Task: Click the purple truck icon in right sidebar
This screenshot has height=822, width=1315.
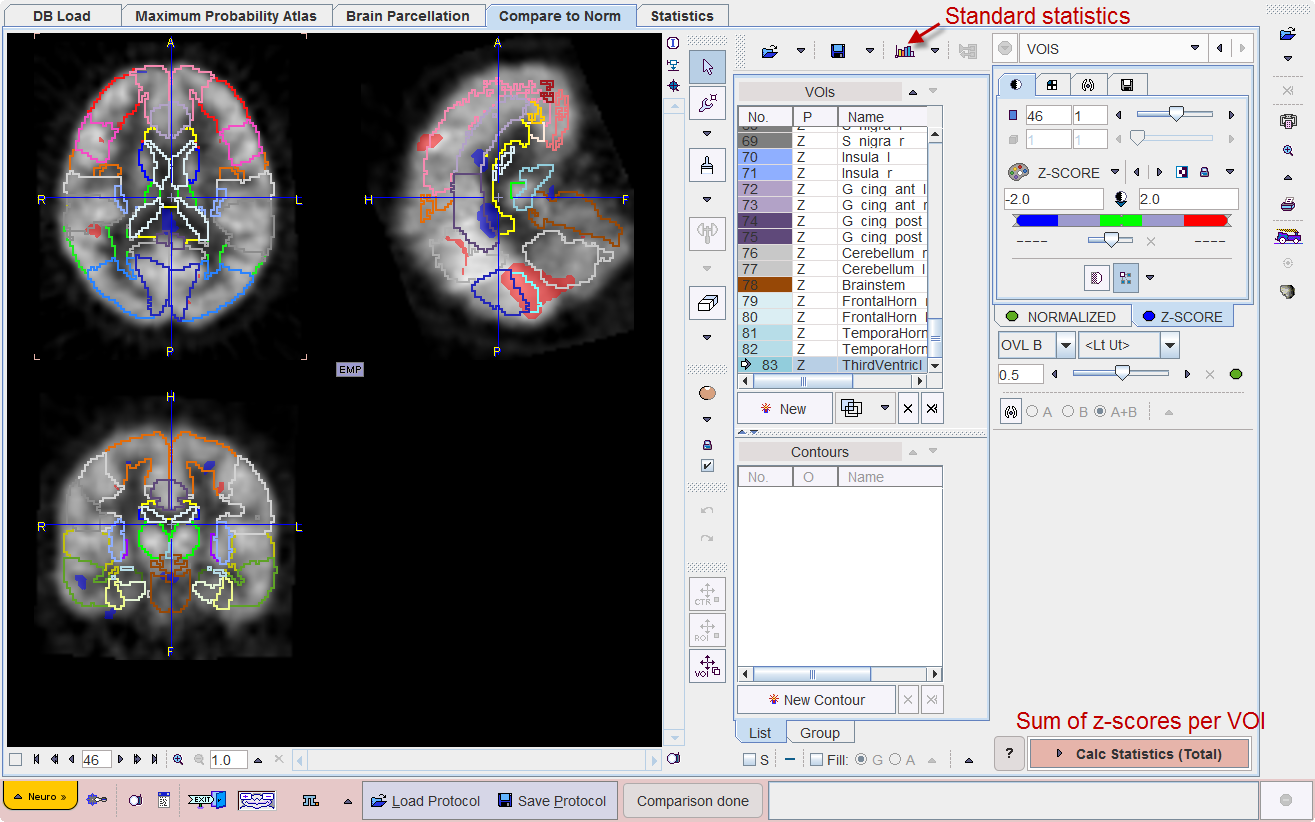Action: (1287, 236)
